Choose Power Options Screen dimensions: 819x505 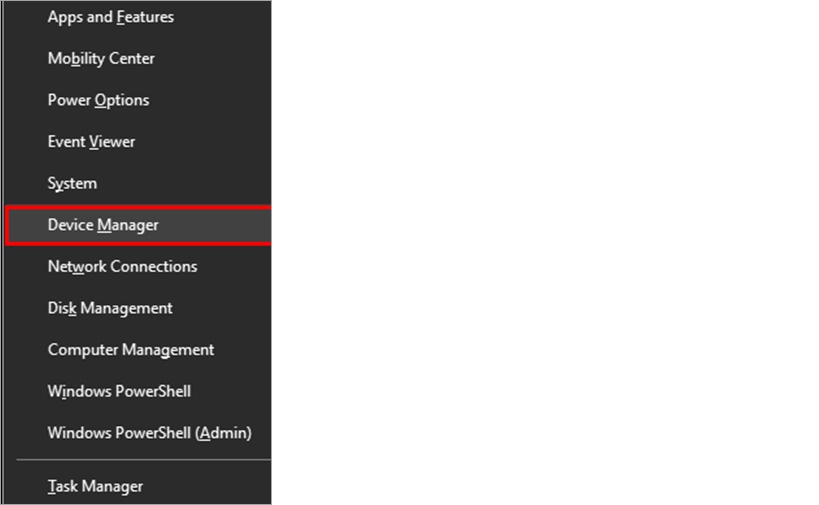coord(138,100)
